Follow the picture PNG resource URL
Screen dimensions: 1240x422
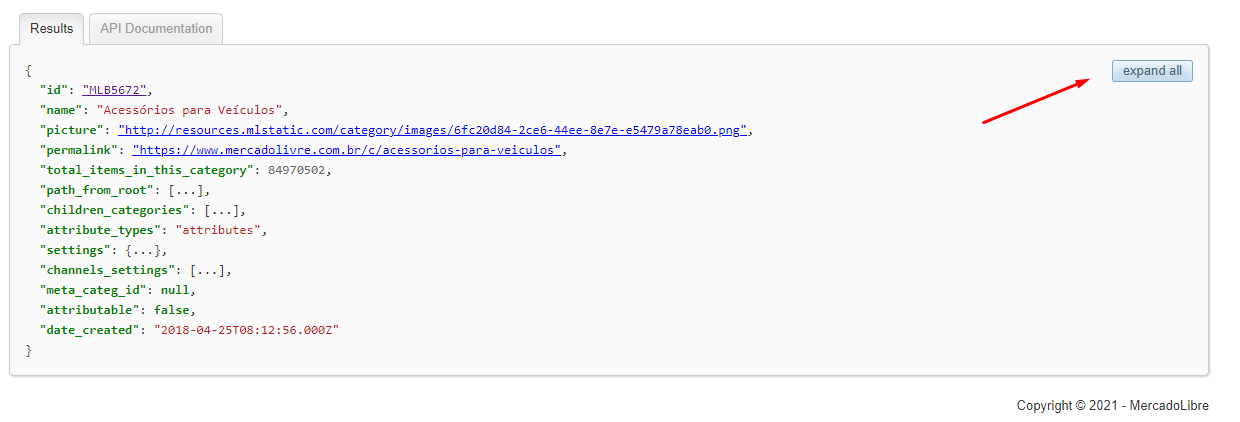coord(433,130)
